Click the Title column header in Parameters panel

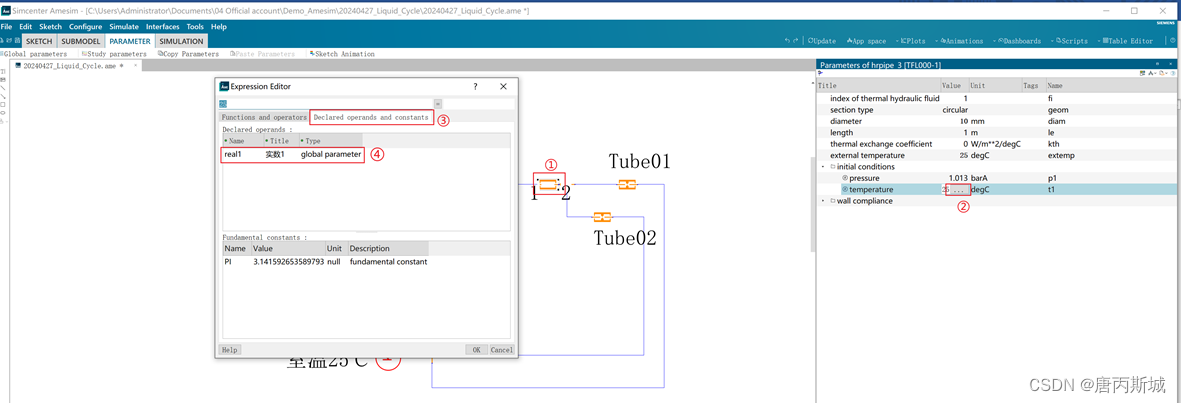pyautogui.click(x=879, y=86)
